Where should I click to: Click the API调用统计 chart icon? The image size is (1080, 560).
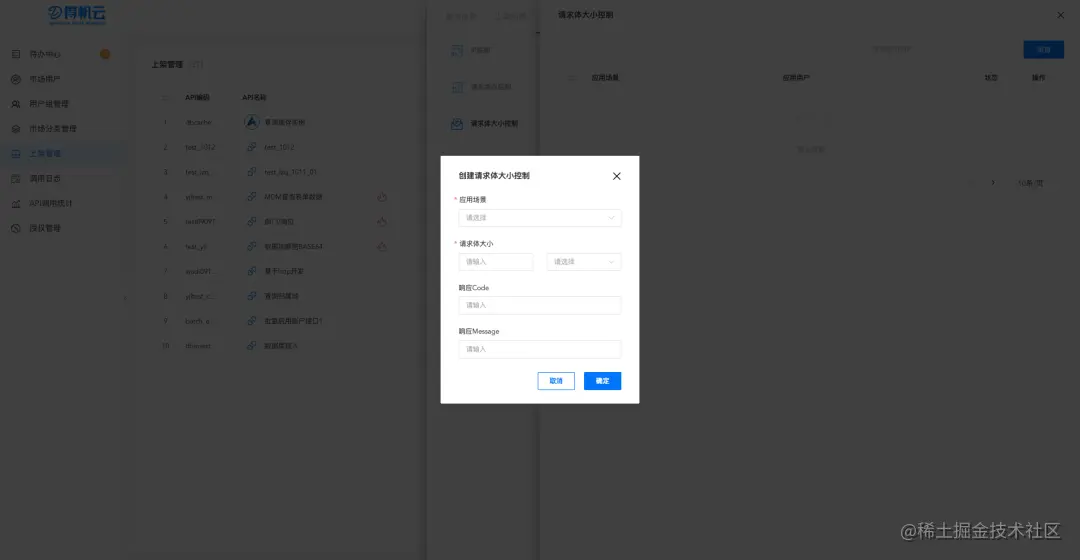pyautogui.click(x=16, y=203)
